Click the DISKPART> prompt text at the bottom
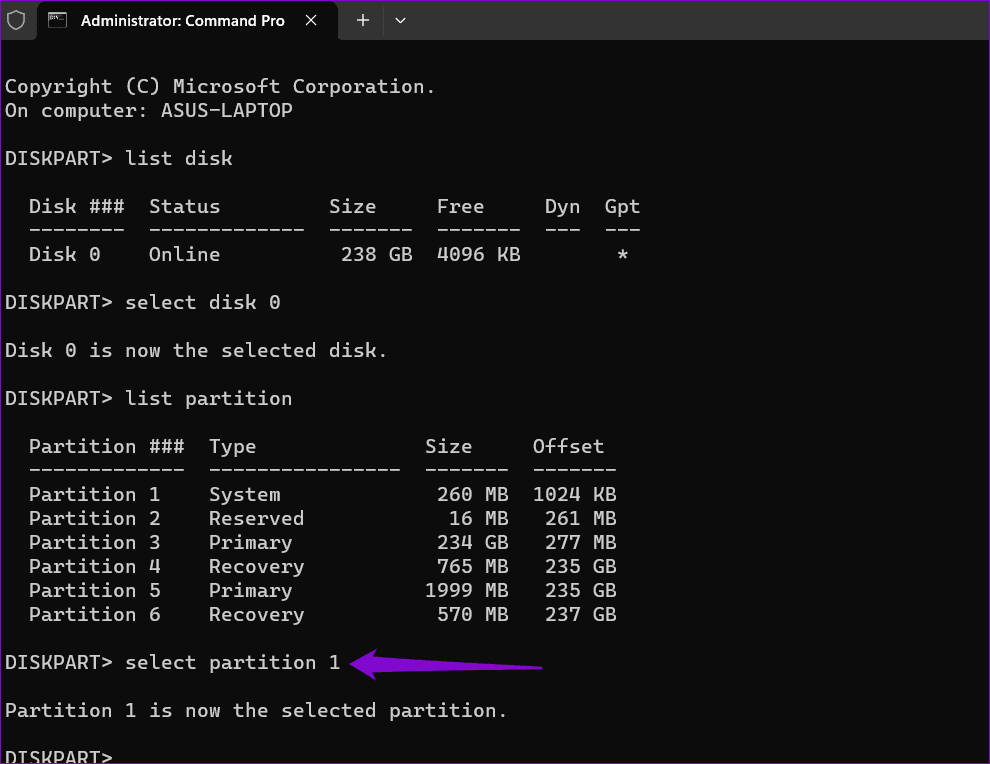Viewport: 990px width, 764px height. 57,756
